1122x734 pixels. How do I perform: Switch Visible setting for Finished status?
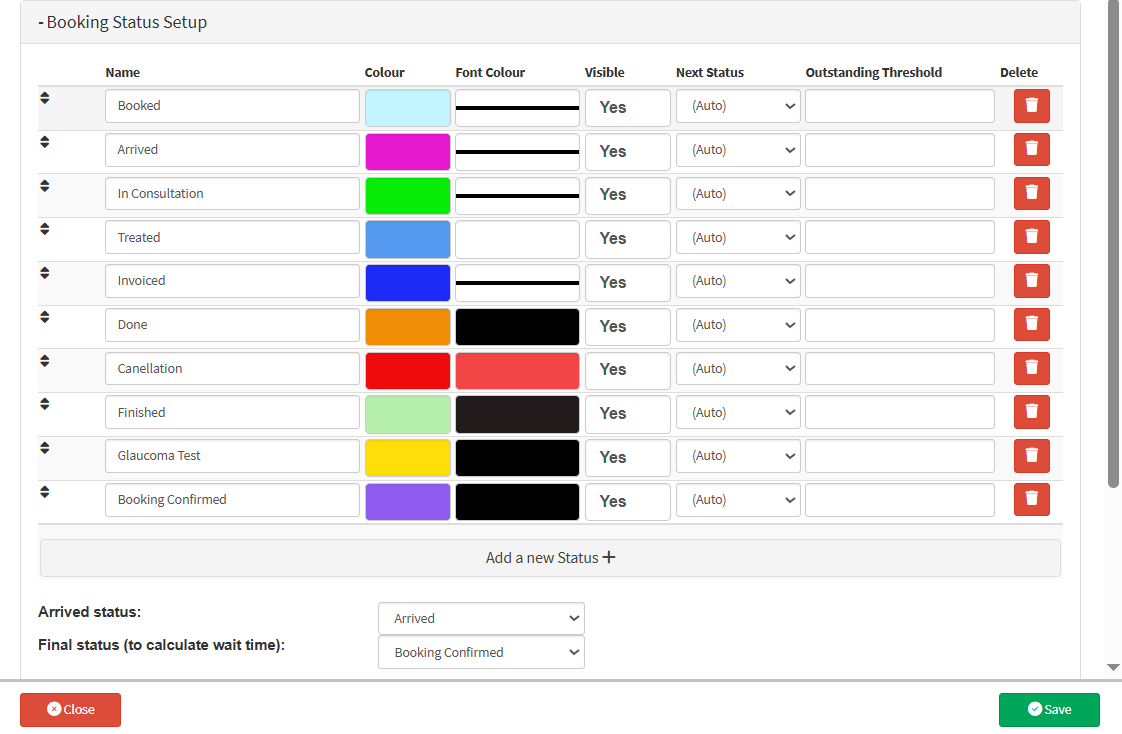[x=627, y=413]
